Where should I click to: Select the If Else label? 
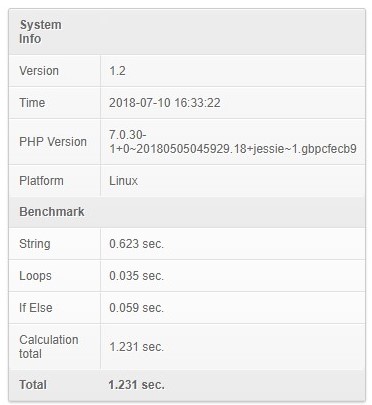pyautogui.click(x=36, y=308)
